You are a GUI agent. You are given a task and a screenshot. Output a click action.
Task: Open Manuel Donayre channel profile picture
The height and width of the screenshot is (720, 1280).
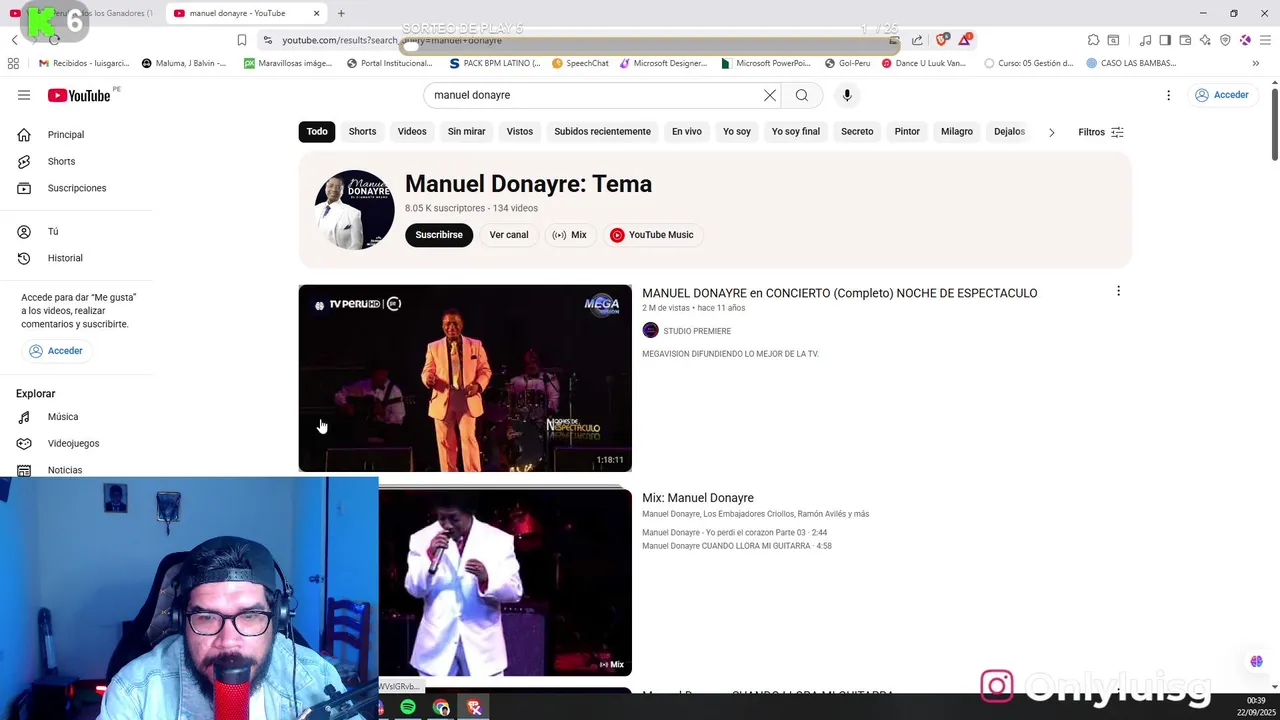click(354, 209)
